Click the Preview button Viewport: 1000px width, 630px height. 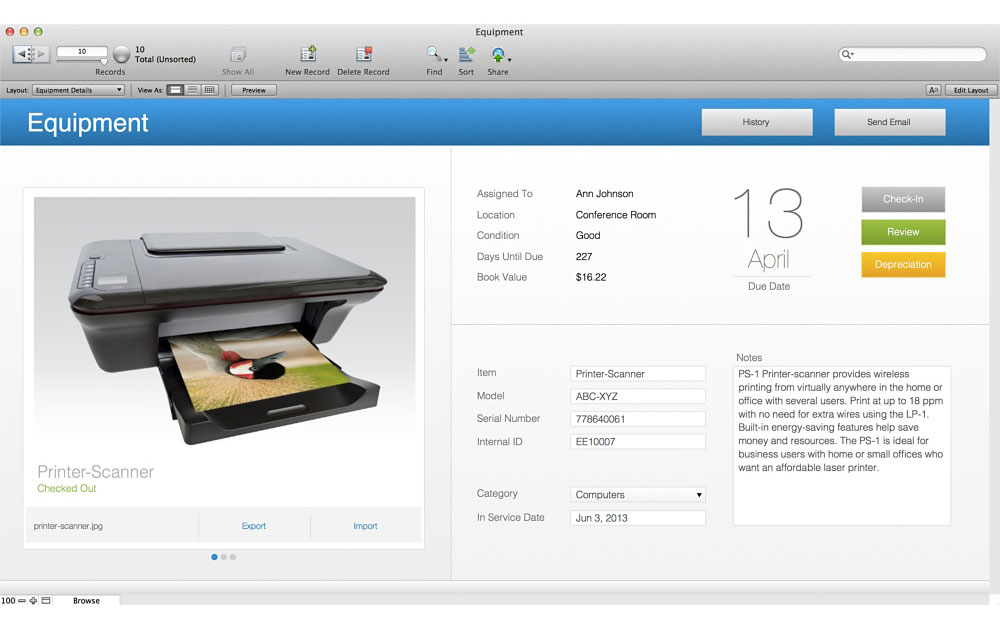254,90
